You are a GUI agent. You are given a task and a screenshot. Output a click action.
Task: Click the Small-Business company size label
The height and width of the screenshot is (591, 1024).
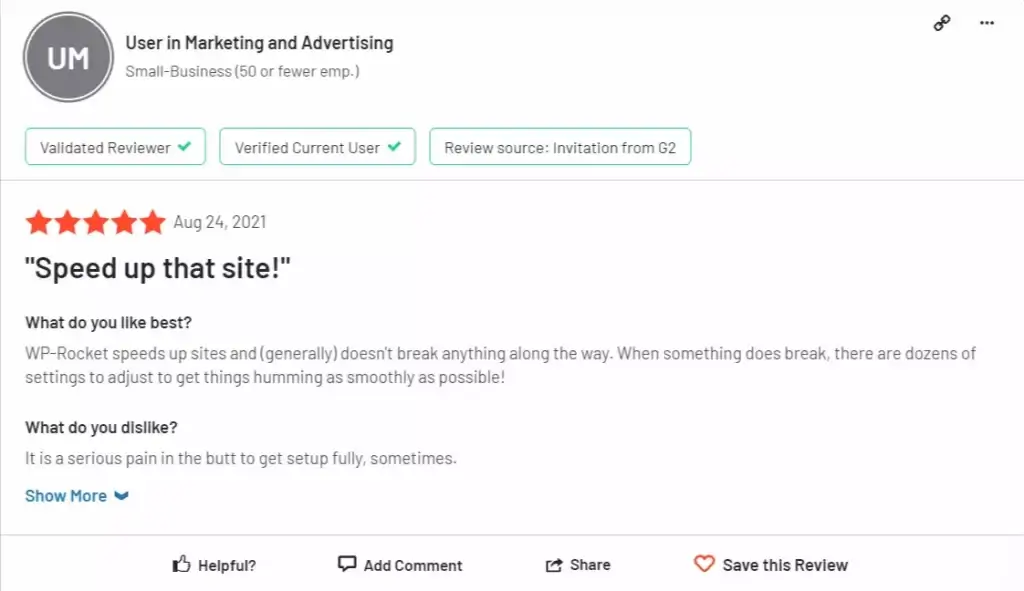click(x=241, y=71)
